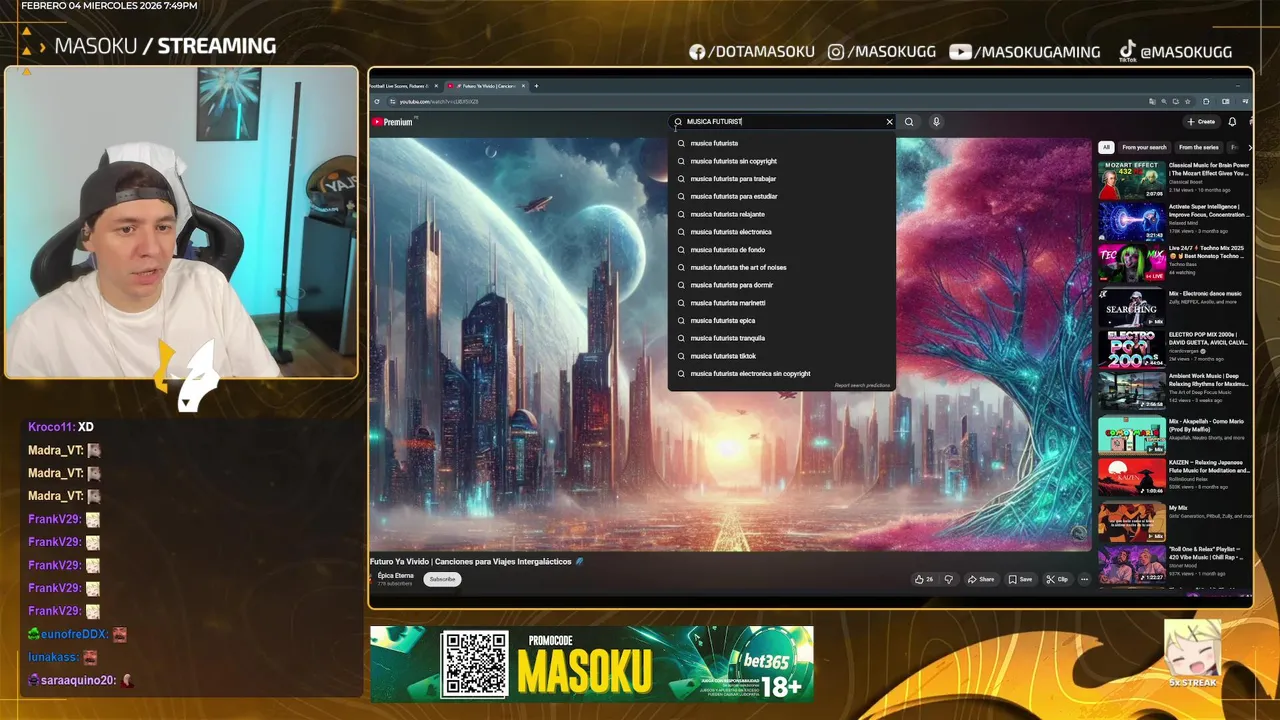Pick suggestion "musica futurista epica"

(782, 320)
